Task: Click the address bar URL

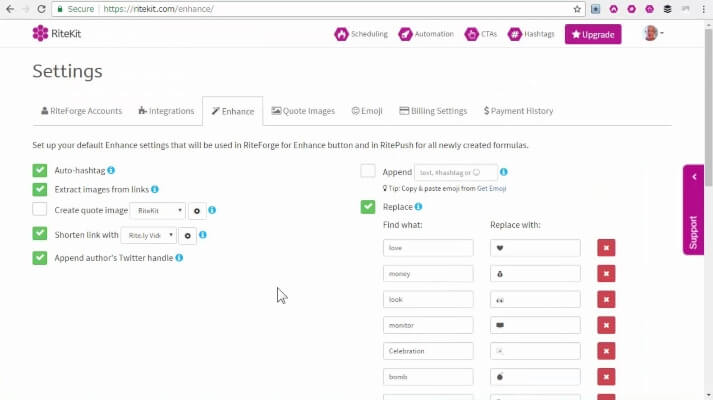Action: [158, 9]
